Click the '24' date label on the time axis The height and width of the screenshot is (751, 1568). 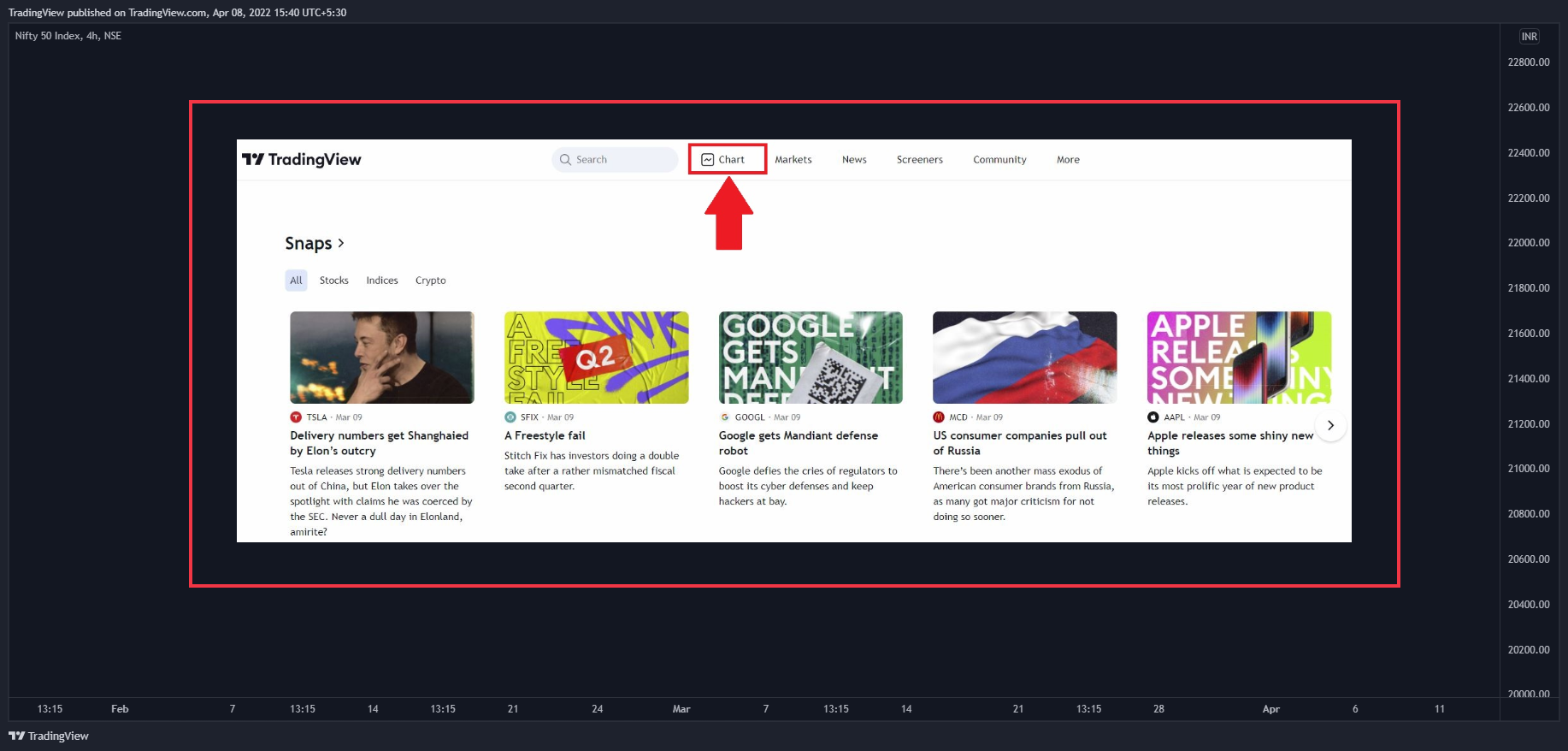pos(598,709)
